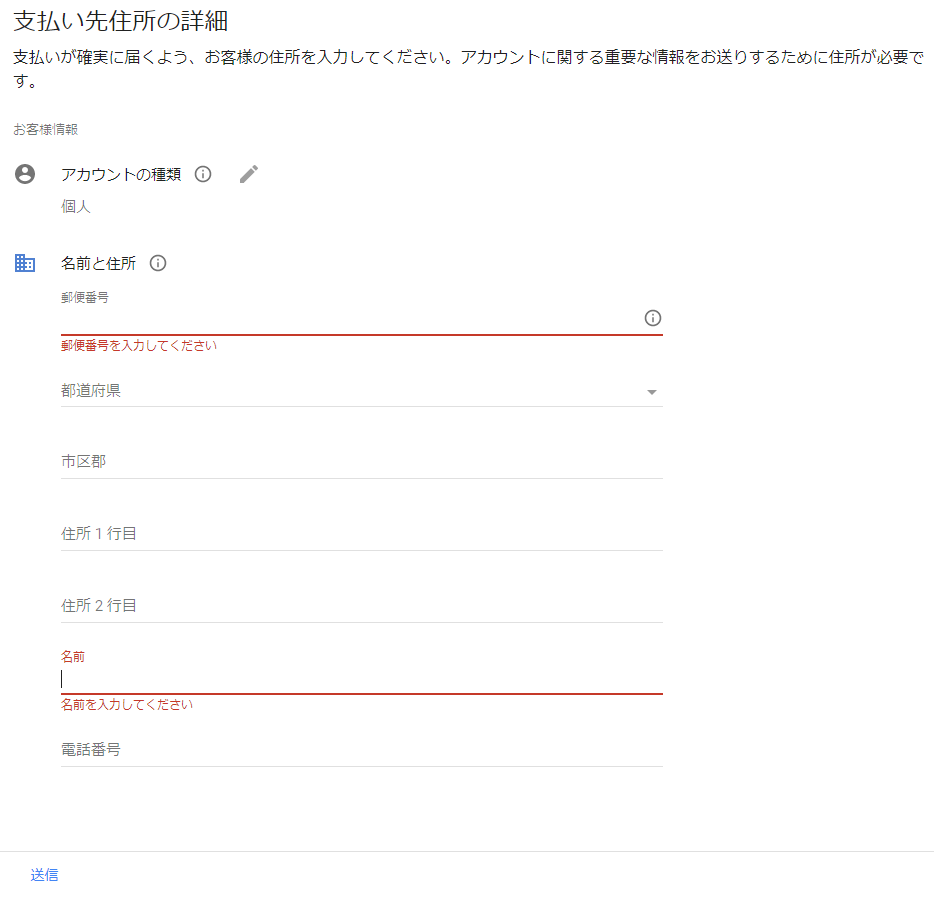
Task: Click info icon inside the postal code field
Action: click(653, 318)
